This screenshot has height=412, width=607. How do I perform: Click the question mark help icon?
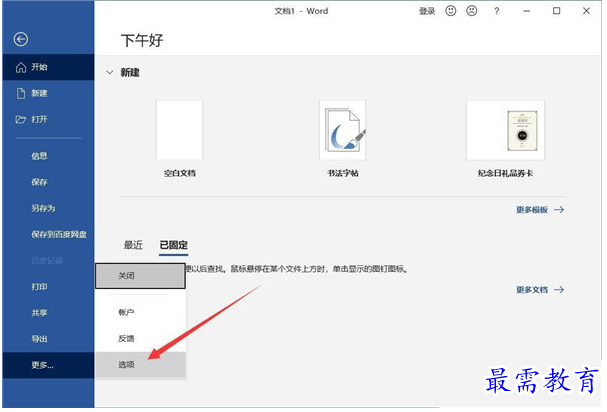pos(497,11)
